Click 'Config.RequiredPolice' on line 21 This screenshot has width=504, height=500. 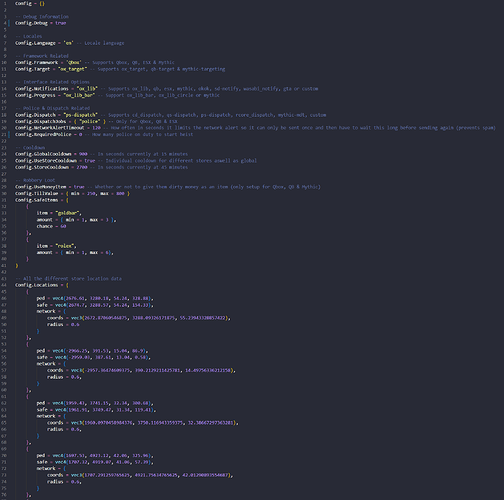[43, 134]
